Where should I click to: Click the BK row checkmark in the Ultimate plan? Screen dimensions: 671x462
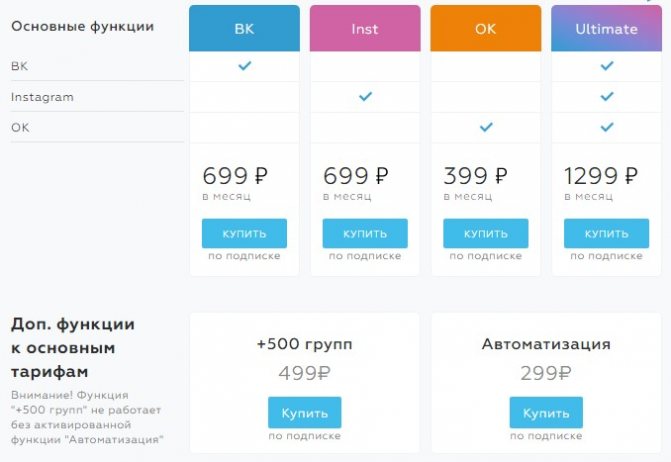607,66
